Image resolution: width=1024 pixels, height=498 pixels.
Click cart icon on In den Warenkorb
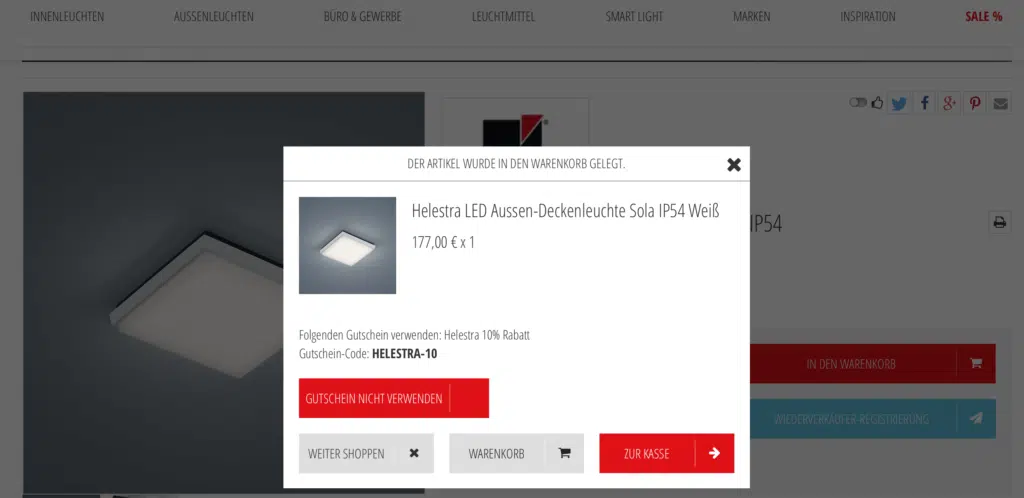(976, 364)
